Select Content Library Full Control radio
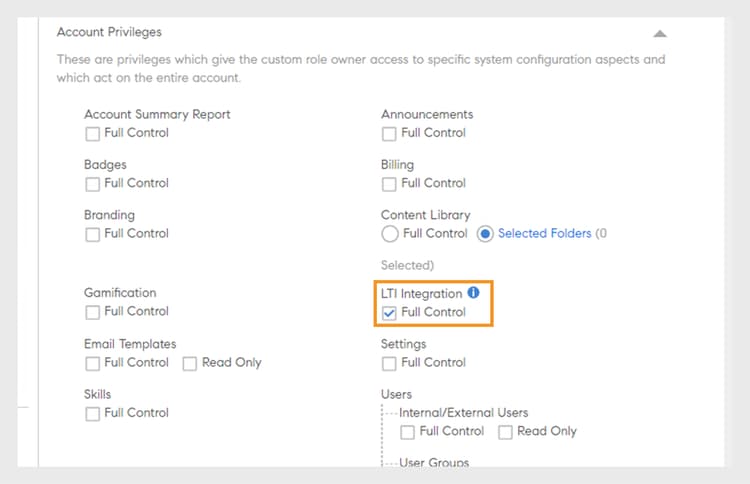The height and width of the screenshot is (484, 750). tap(390, 234)
